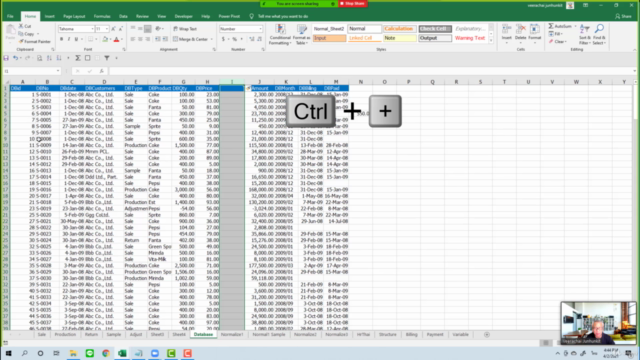The width and height of the screenshot is (640, 360).
Task: Apply the Calculation cell style
Action: click(x=399, y=29)
